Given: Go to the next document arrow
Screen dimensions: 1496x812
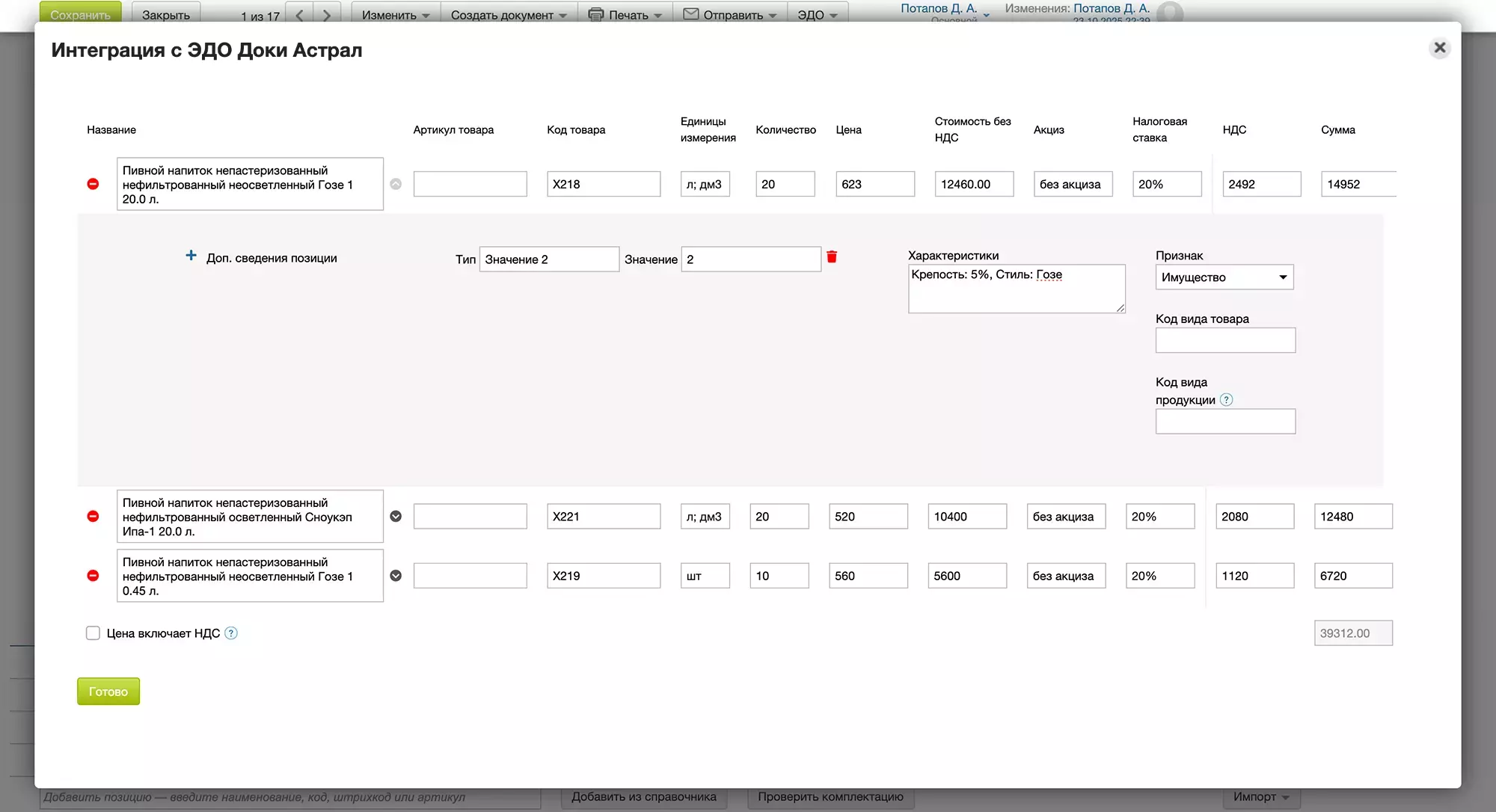Looking at the screenshot, I should (326, 15).
